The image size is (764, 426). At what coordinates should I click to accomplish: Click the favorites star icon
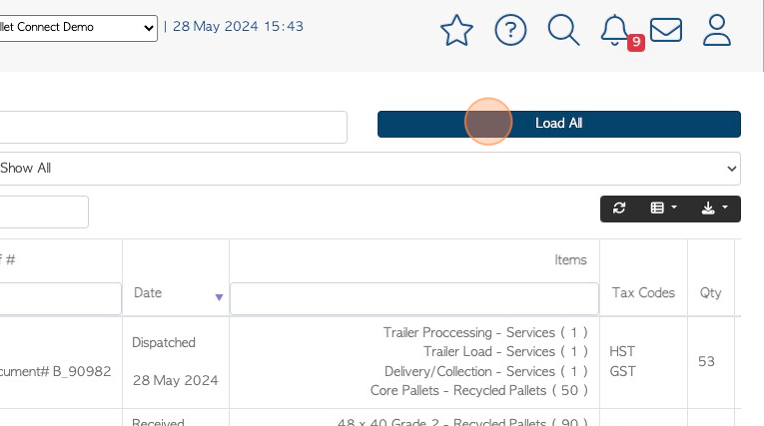(457, 30)
